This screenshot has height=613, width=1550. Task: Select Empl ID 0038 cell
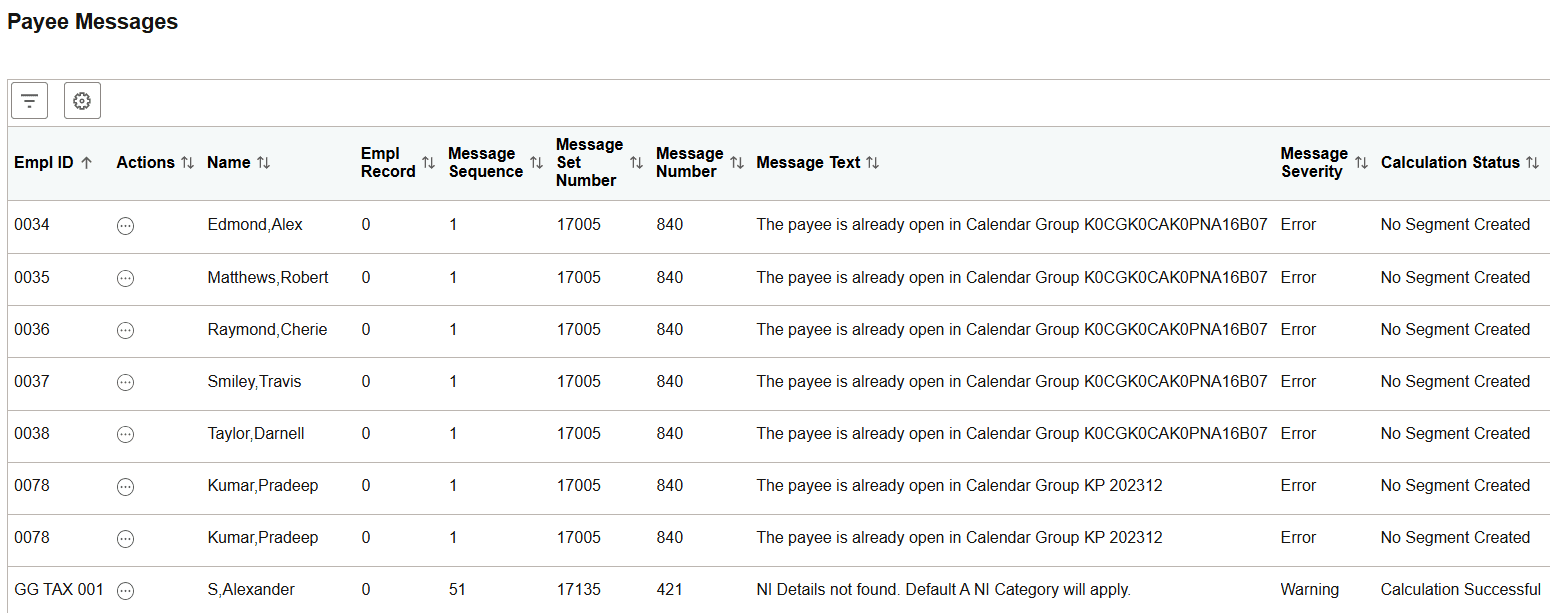click(x=32, y=433)
